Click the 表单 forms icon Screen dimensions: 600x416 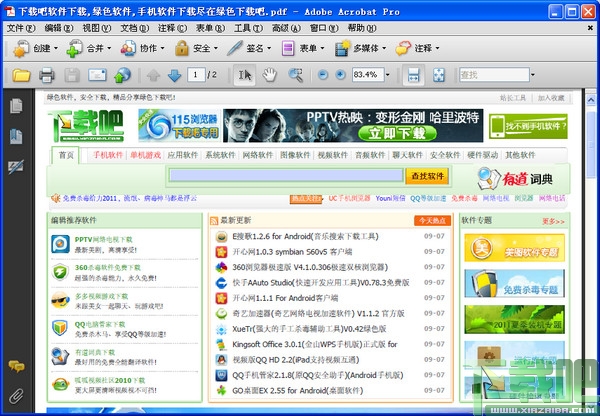click(288, 49)
